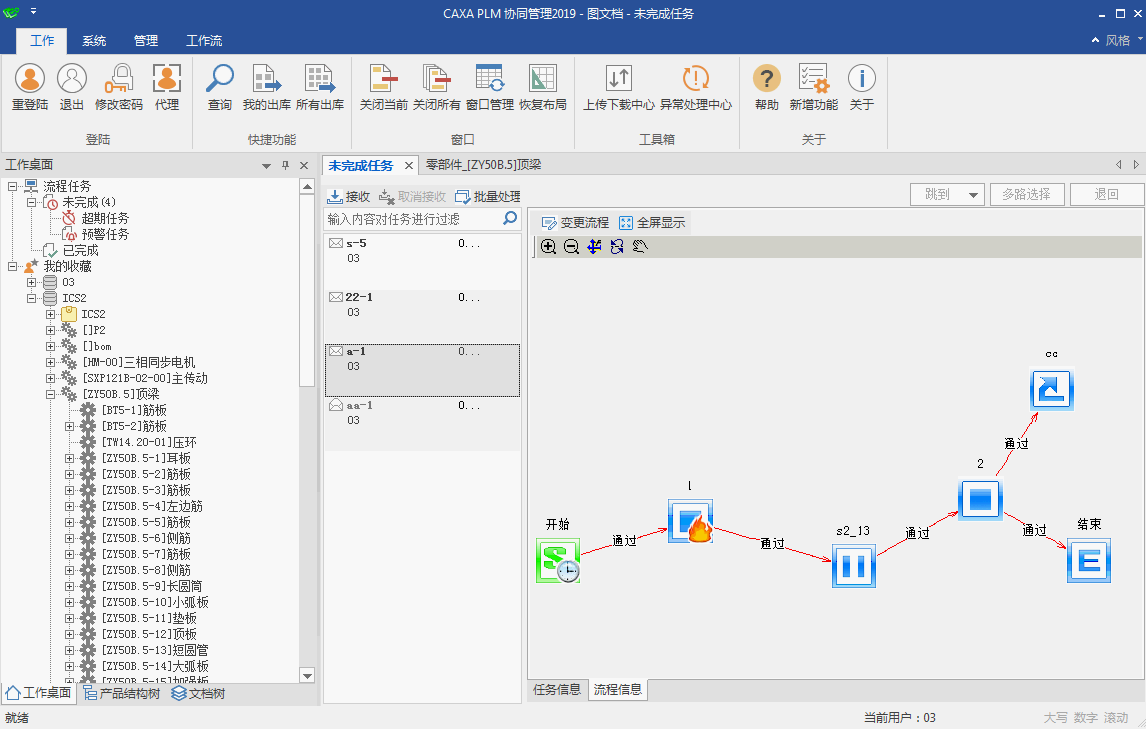The image size is (1146, 729).
Task: Click the 多路选择 button
Action: coord(1027,194)
